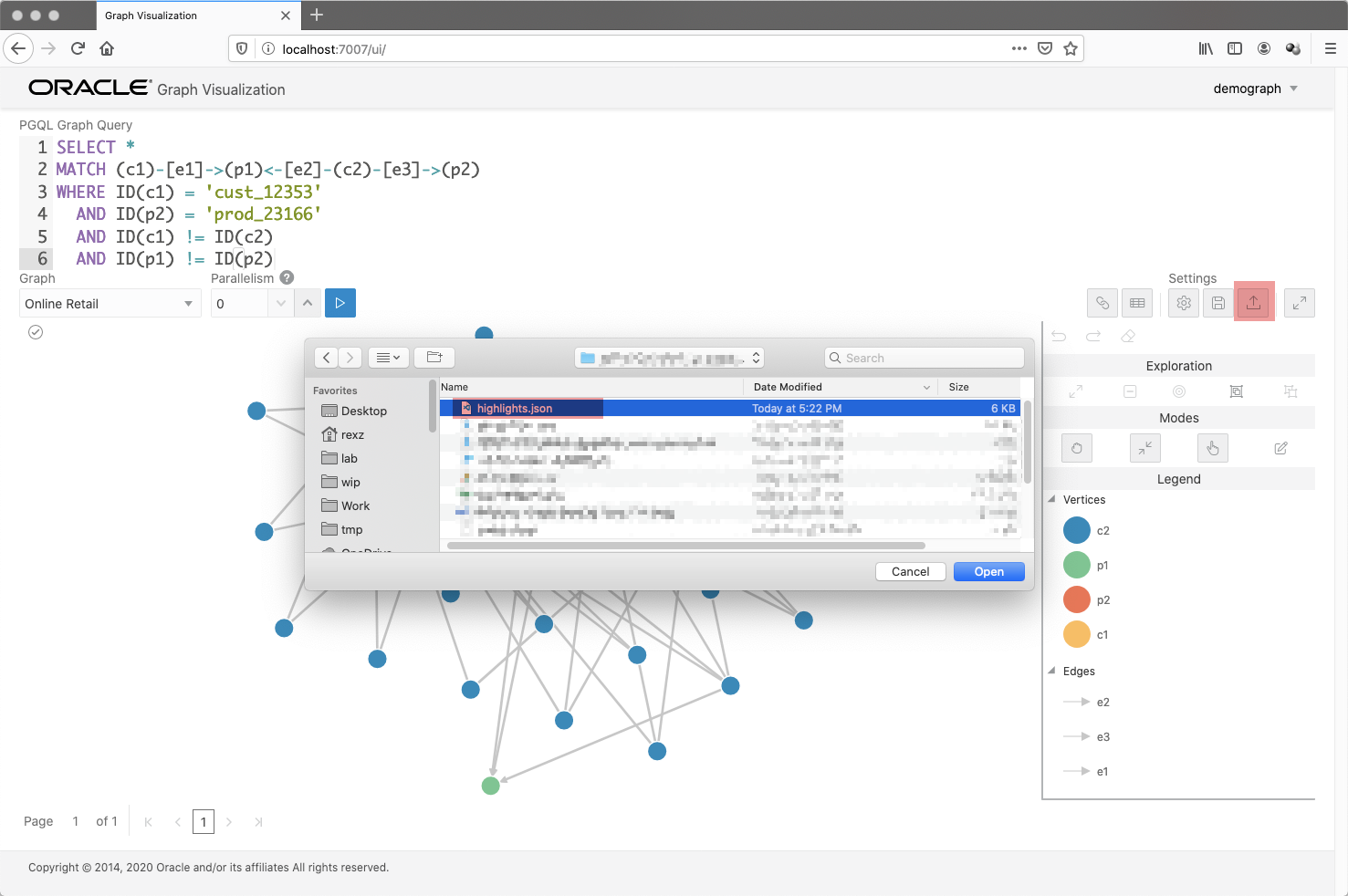Switch to table view icon
The width and height of the screenshot is (1348, 896).
(1137, 303)
